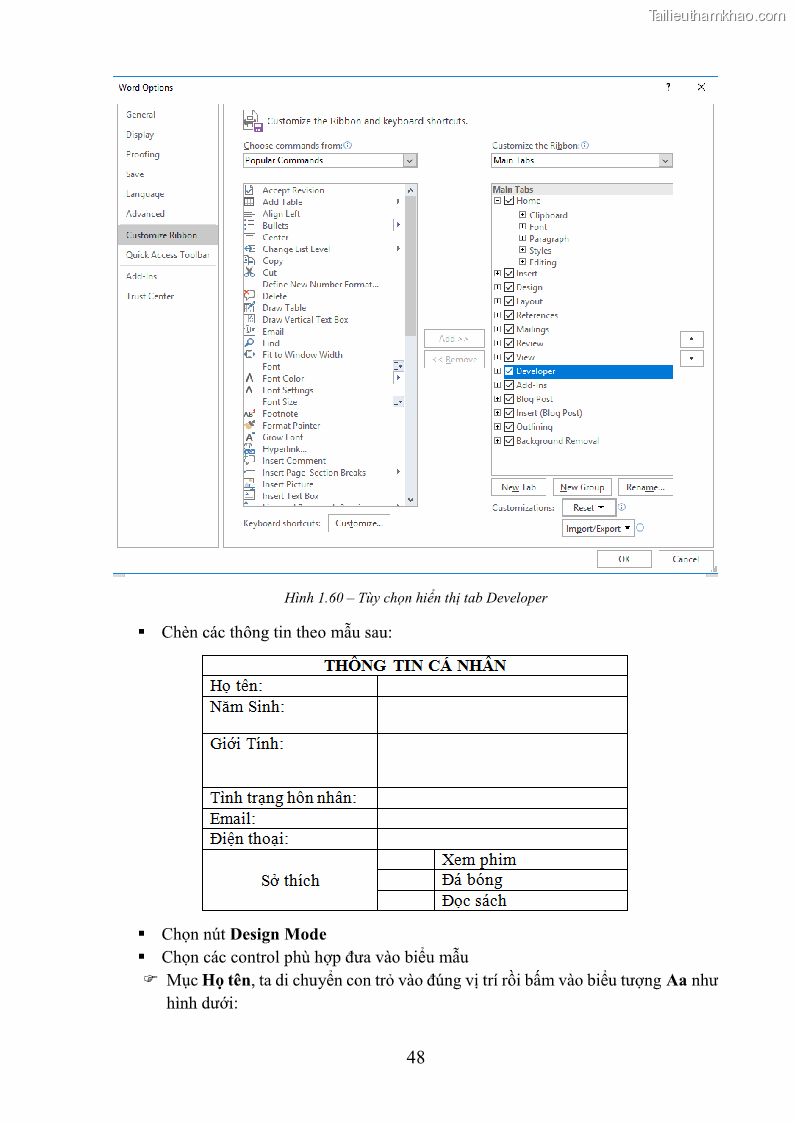Switch to the Advanced options category
The width and height of the screenshot is (794, 1123).
coord(145,214)
